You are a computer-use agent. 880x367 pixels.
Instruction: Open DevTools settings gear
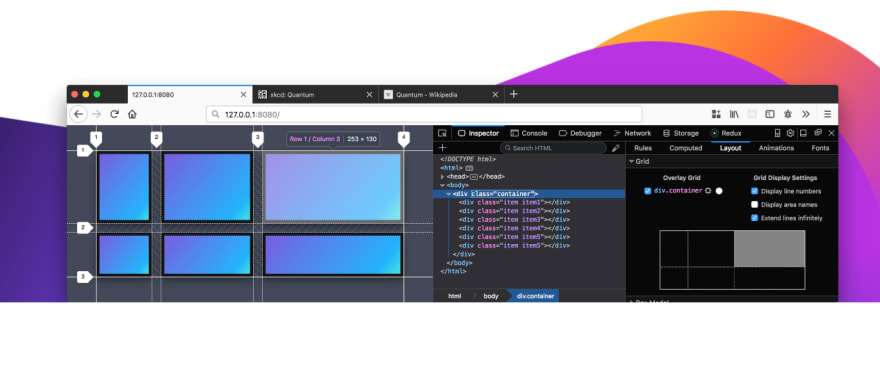coord(790,133)
